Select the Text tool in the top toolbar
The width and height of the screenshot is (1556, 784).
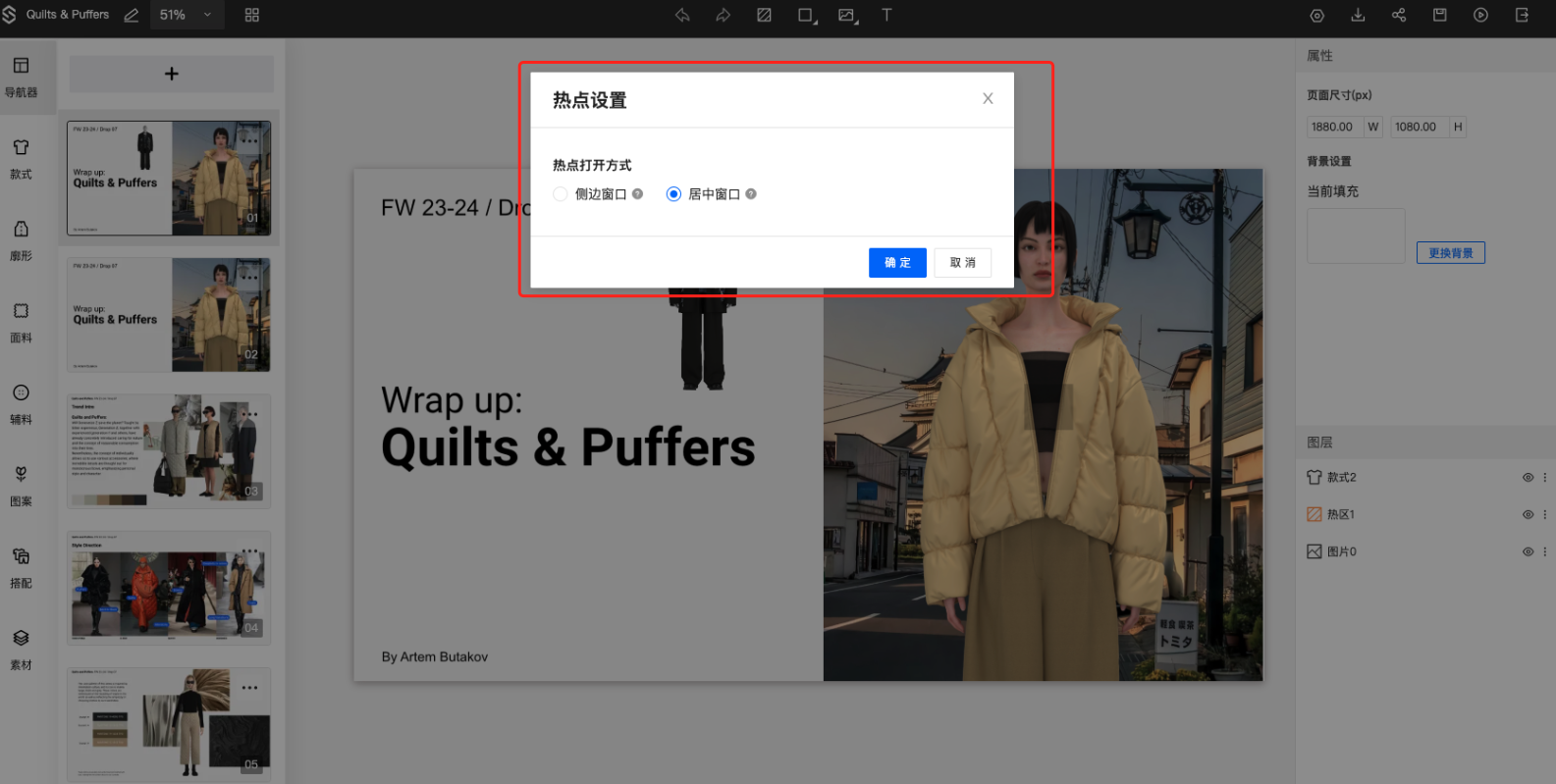pos(886,15)
